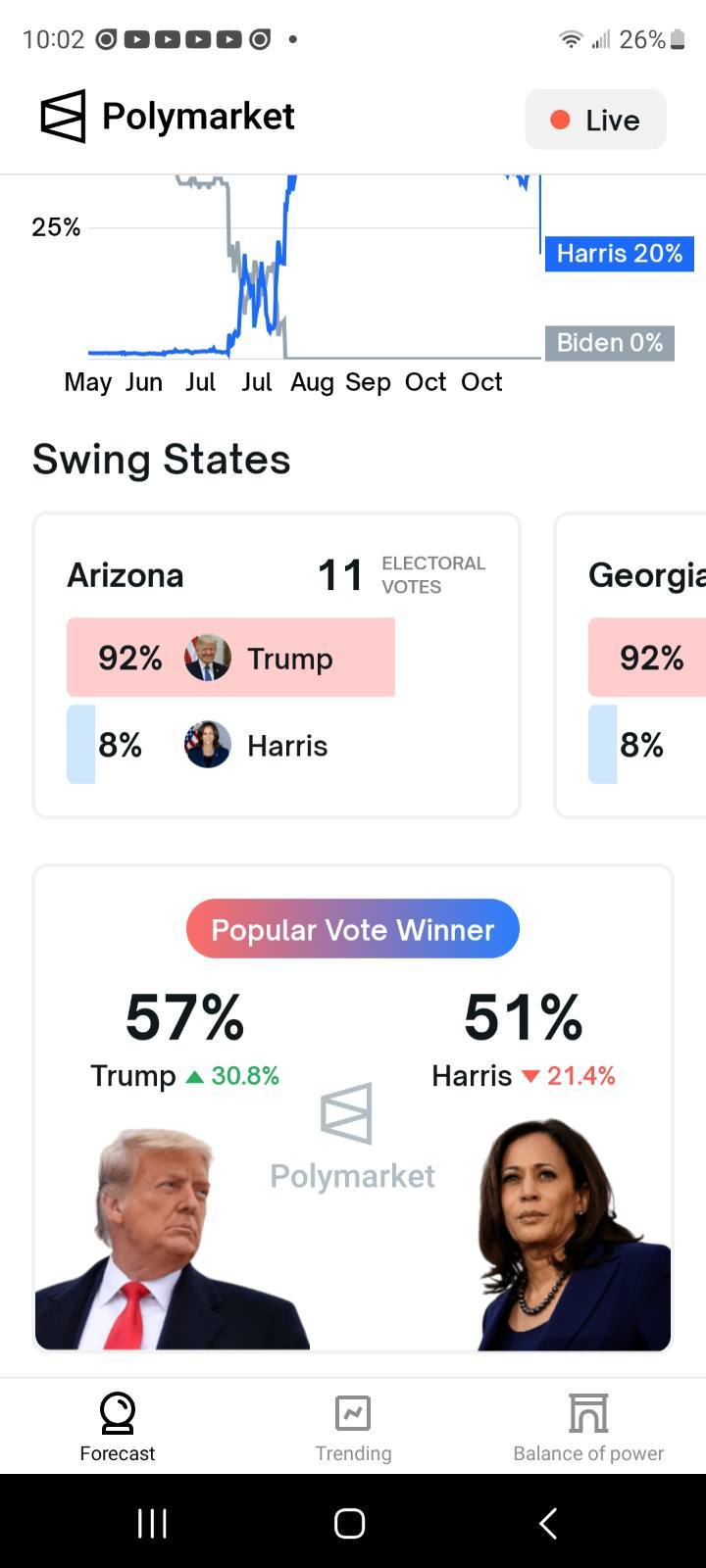
Task: Select the Popular Vote Winner pill
Action: [x=353, y=929]
